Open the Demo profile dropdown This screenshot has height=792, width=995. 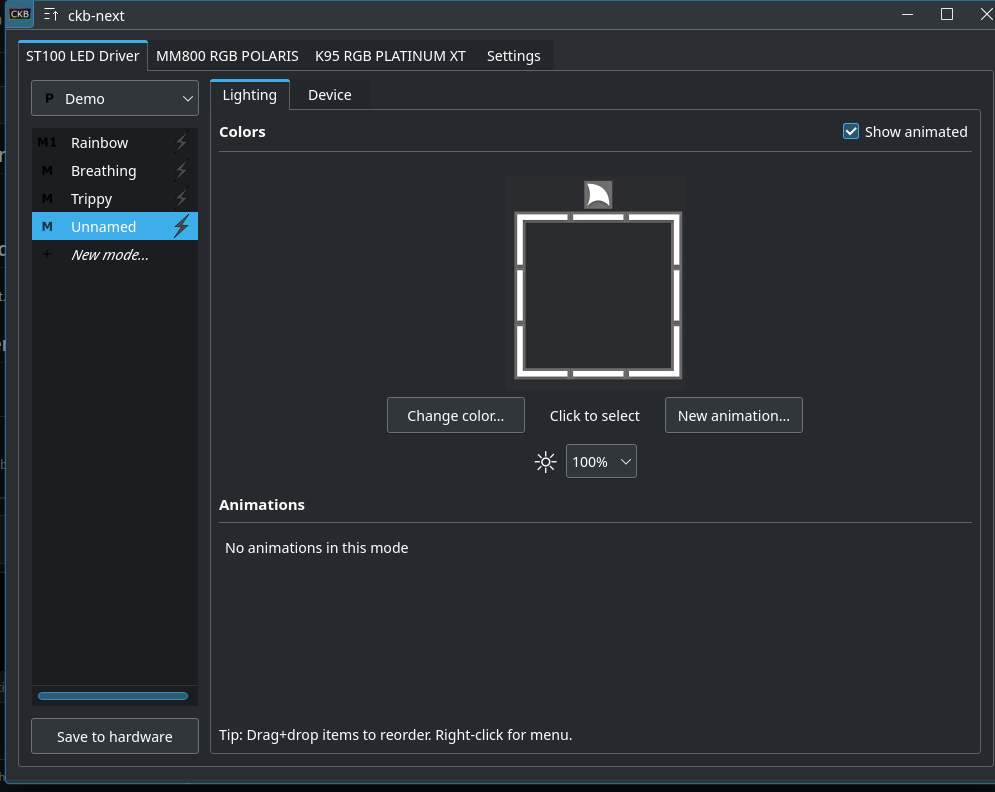114,98
